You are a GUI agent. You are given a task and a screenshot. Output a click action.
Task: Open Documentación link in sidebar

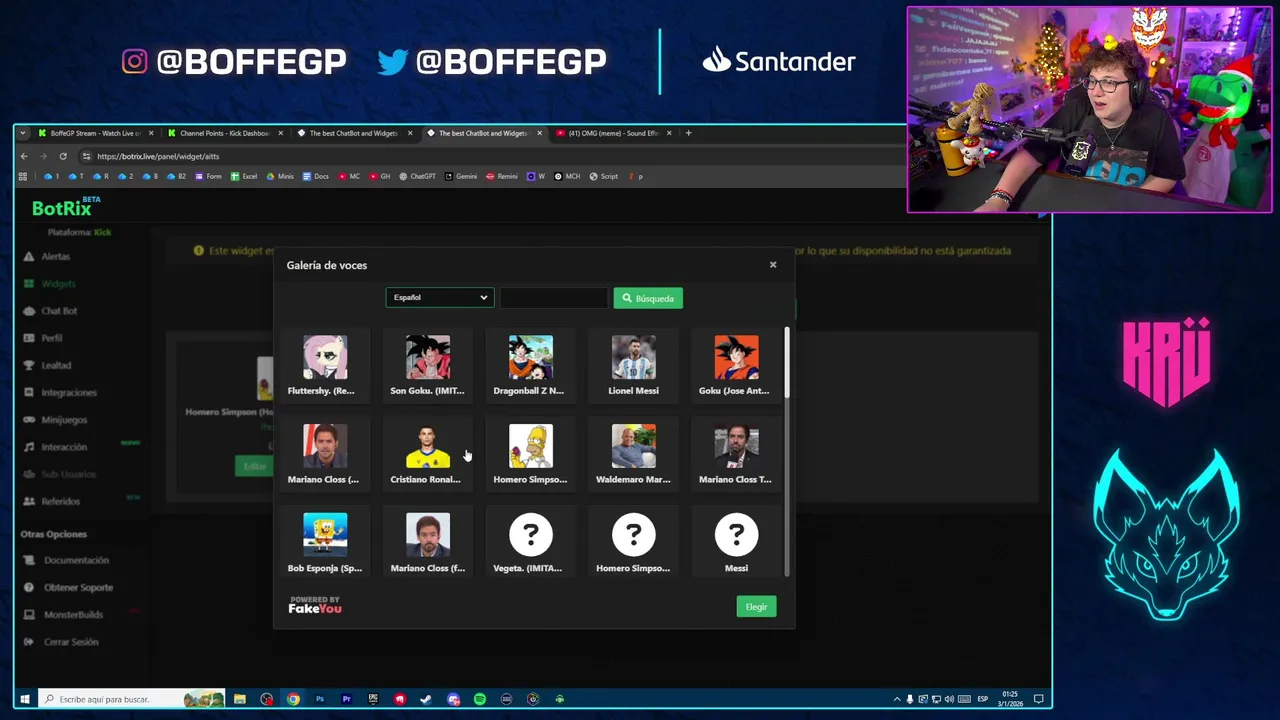[x=76, y=560]
